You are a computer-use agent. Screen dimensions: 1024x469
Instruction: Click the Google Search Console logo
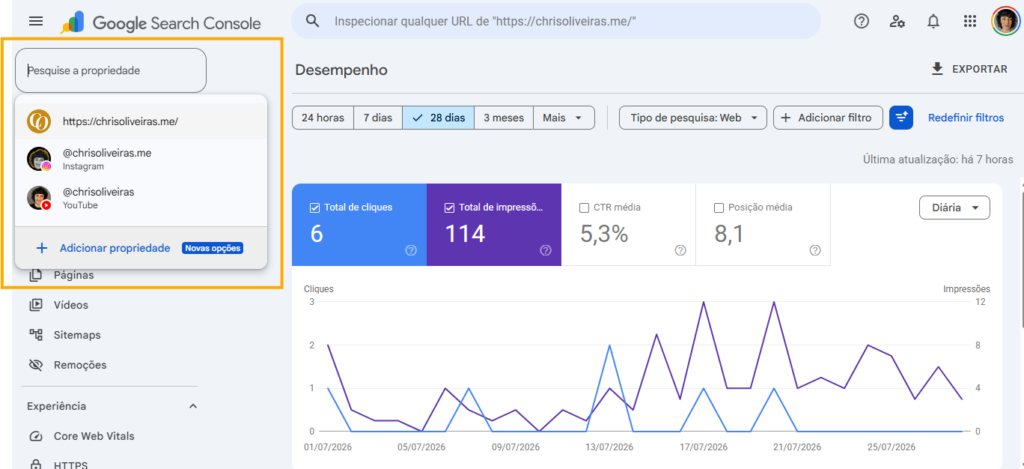click(x=161, y=23)
